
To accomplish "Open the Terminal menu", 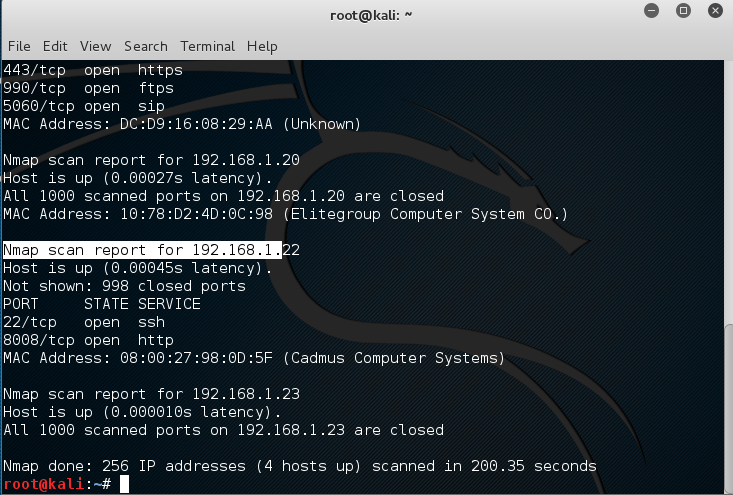I will point(207,46).
